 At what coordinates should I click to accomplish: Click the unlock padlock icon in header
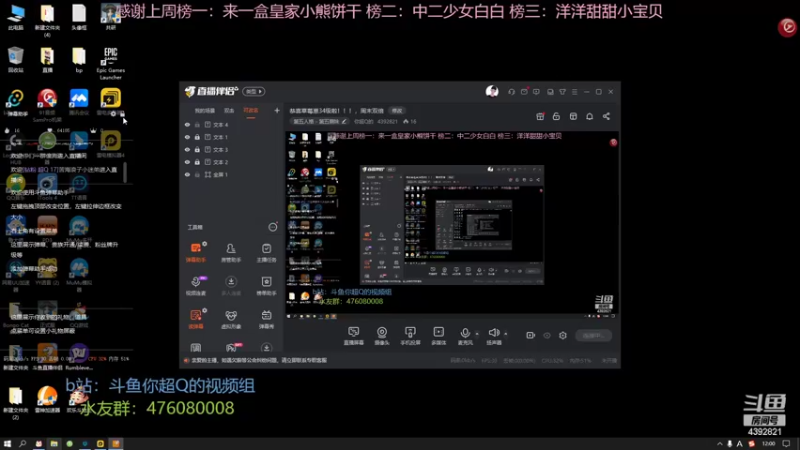(x=556, y=116)
